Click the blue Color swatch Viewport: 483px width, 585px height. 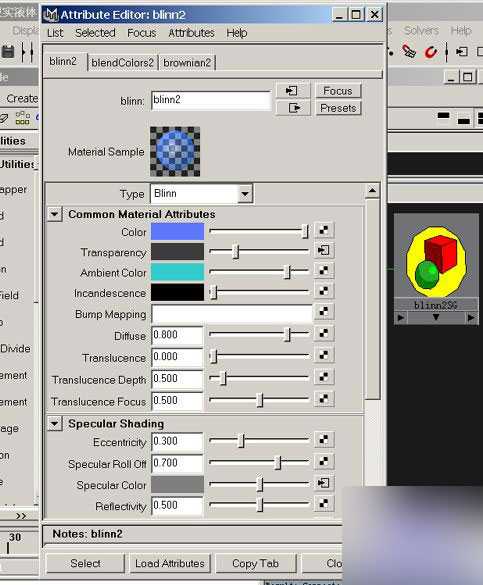(x=178, y=231)
